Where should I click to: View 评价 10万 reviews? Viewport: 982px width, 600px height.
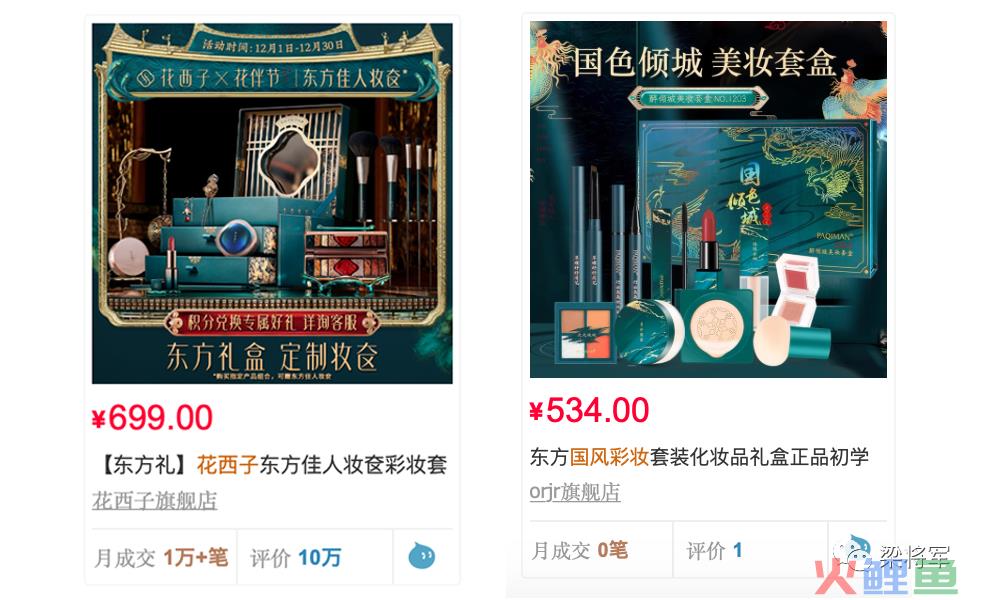tap(296, 557)
